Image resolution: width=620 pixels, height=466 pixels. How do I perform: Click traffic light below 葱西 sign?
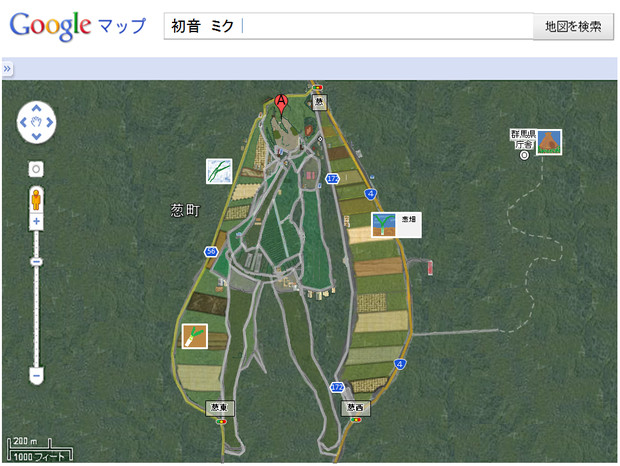click(x=356, y=420)
